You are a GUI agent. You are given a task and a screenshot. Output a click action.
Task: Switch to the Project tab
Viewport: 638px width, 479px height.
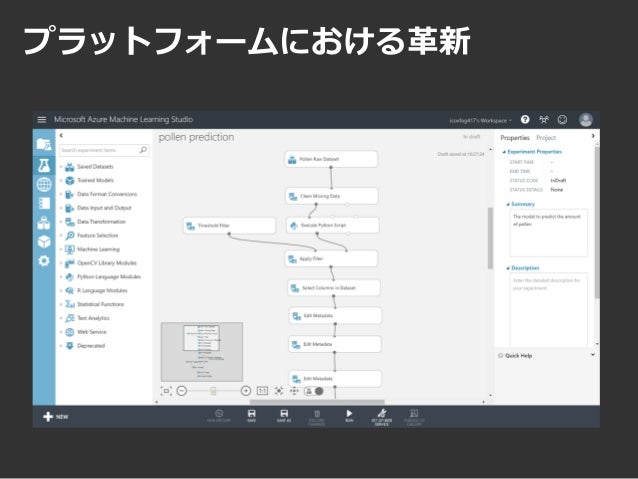pyautogui.click(x=546, y=138)
